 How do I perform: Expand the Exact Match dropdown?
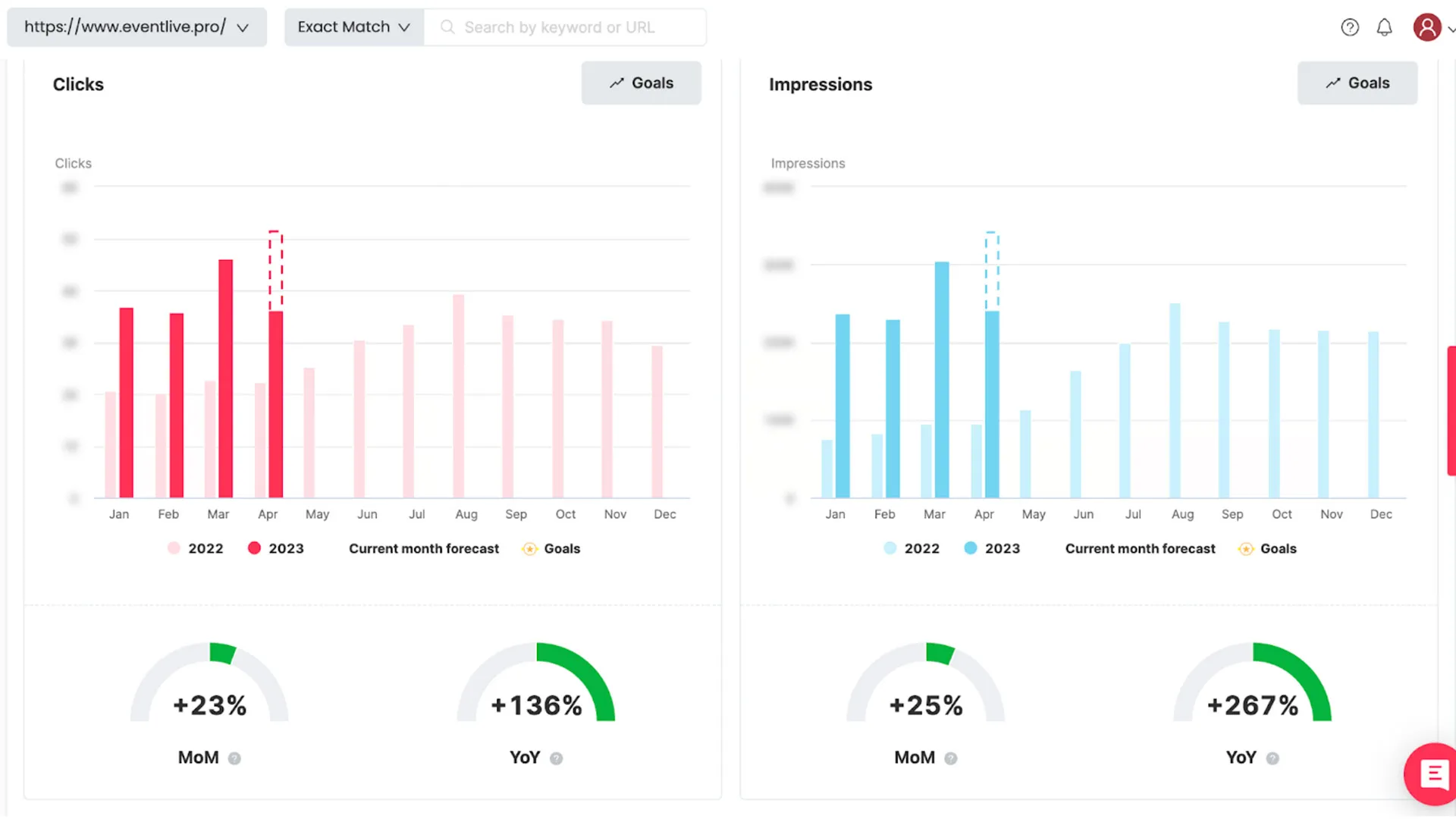[353, 27]
